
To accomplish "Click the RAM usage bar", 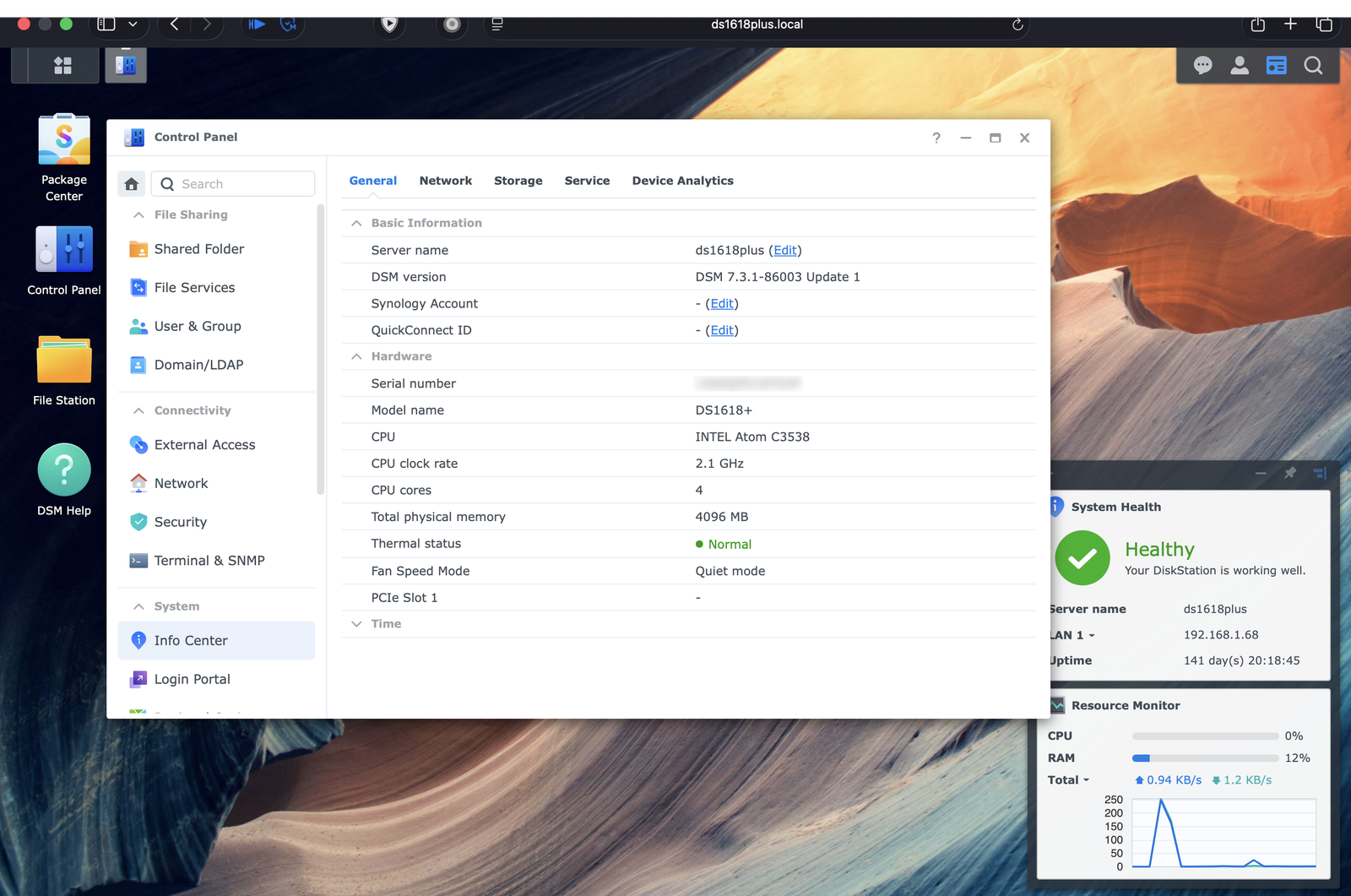I will 1206,758.
